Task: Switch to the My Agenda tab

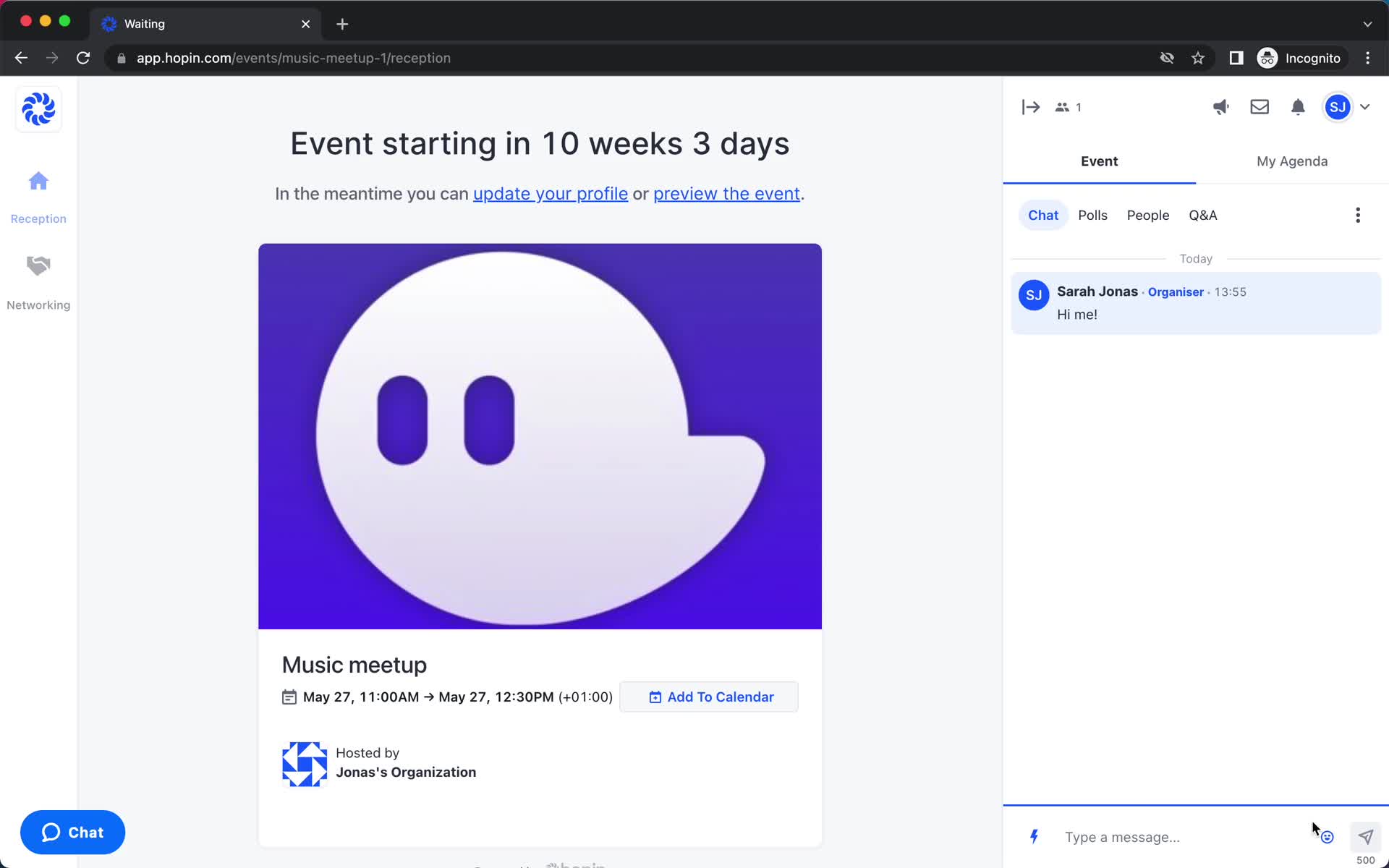Action: coord(1292,161)
